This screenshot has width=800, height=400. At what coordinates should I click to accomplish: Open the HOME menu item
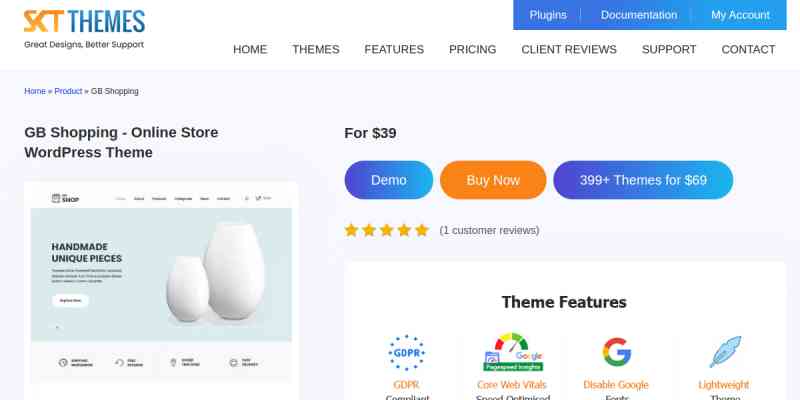250,49
